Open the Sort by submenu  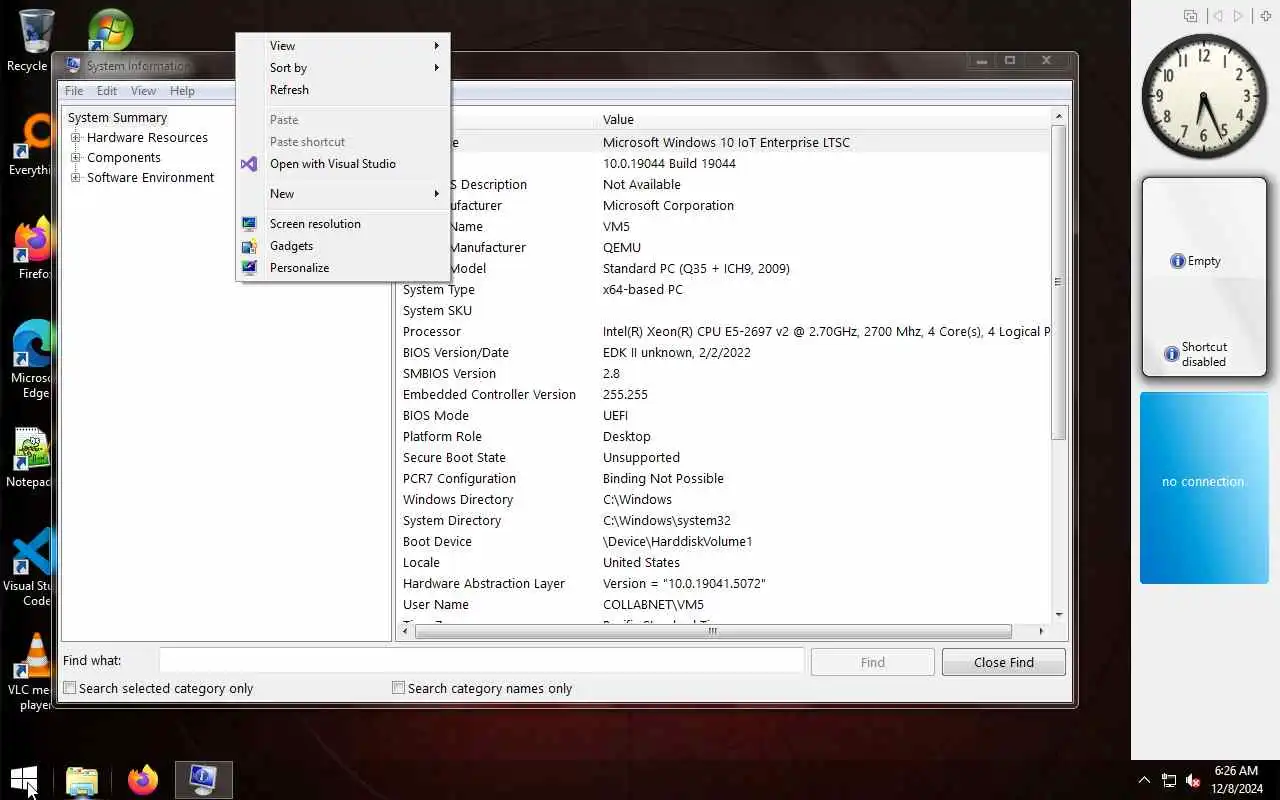[343, 68]
